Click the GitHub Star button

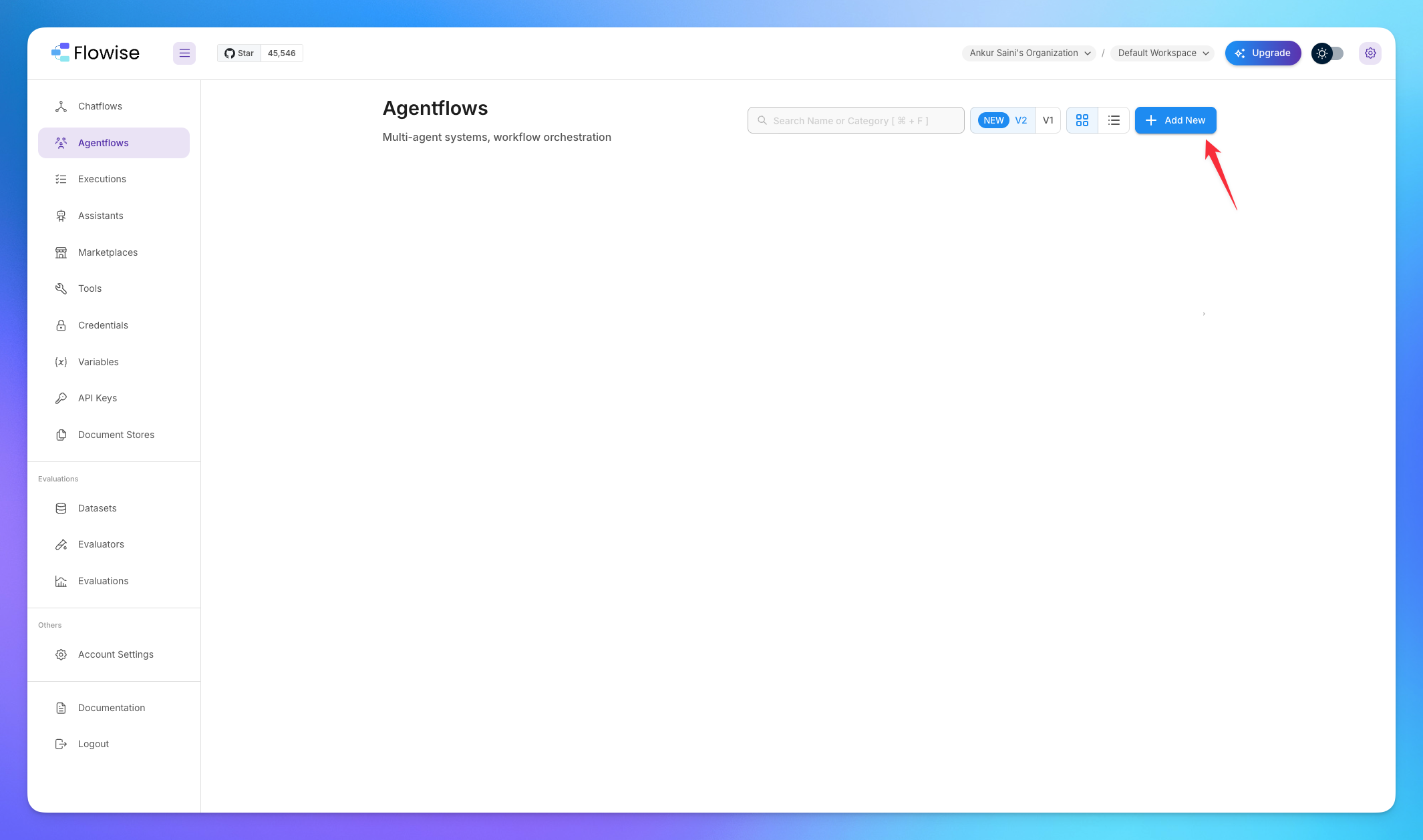[x=239, y=53]
